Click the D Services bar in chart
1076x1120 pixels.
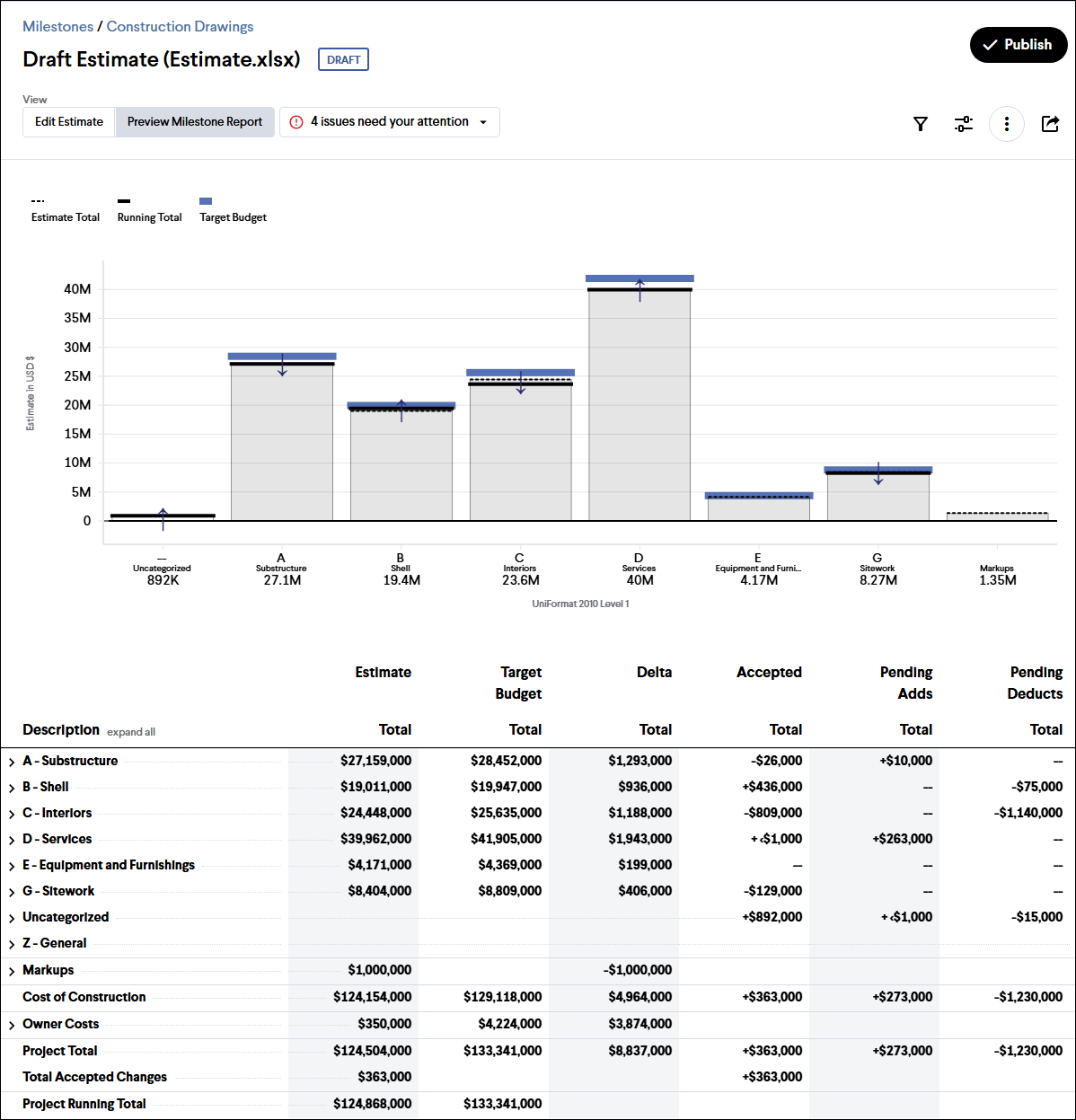639,404
